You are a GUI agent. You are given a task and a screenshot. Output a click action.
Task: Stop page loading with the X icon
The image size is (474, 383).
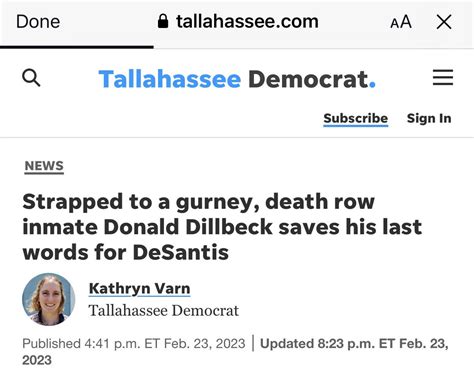(444, 22)
